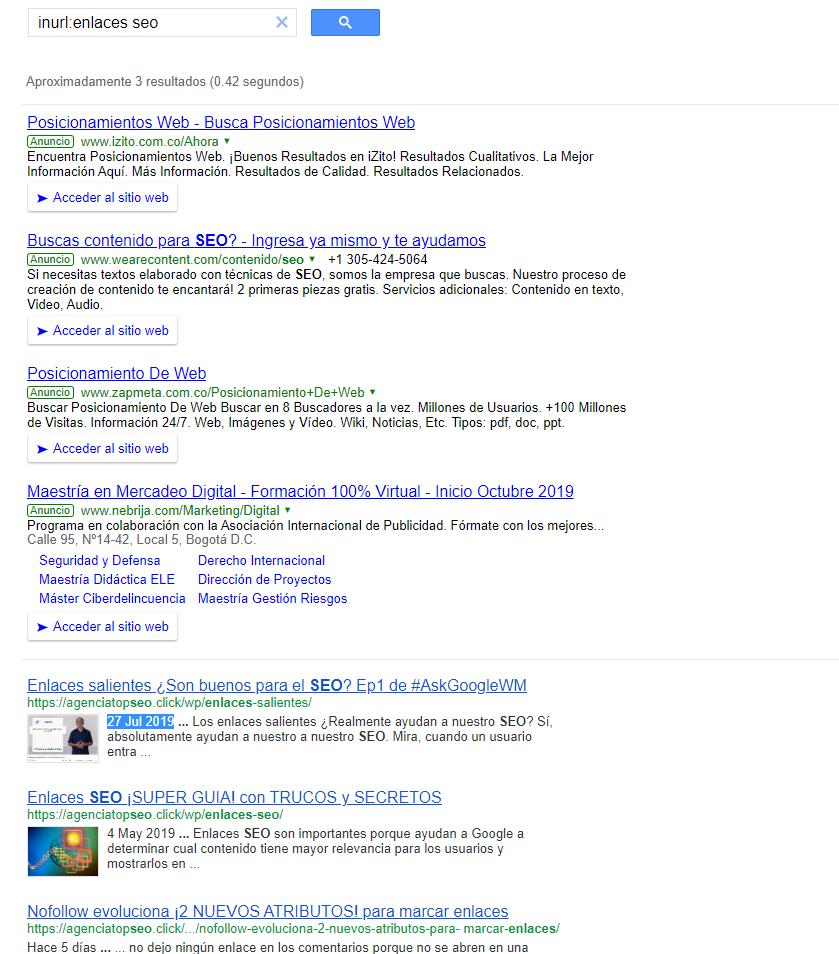Open 'Posicionamiento De Web' ad link
The width and height of the screenshot is (839, 954).
click(x=116, y=374)
